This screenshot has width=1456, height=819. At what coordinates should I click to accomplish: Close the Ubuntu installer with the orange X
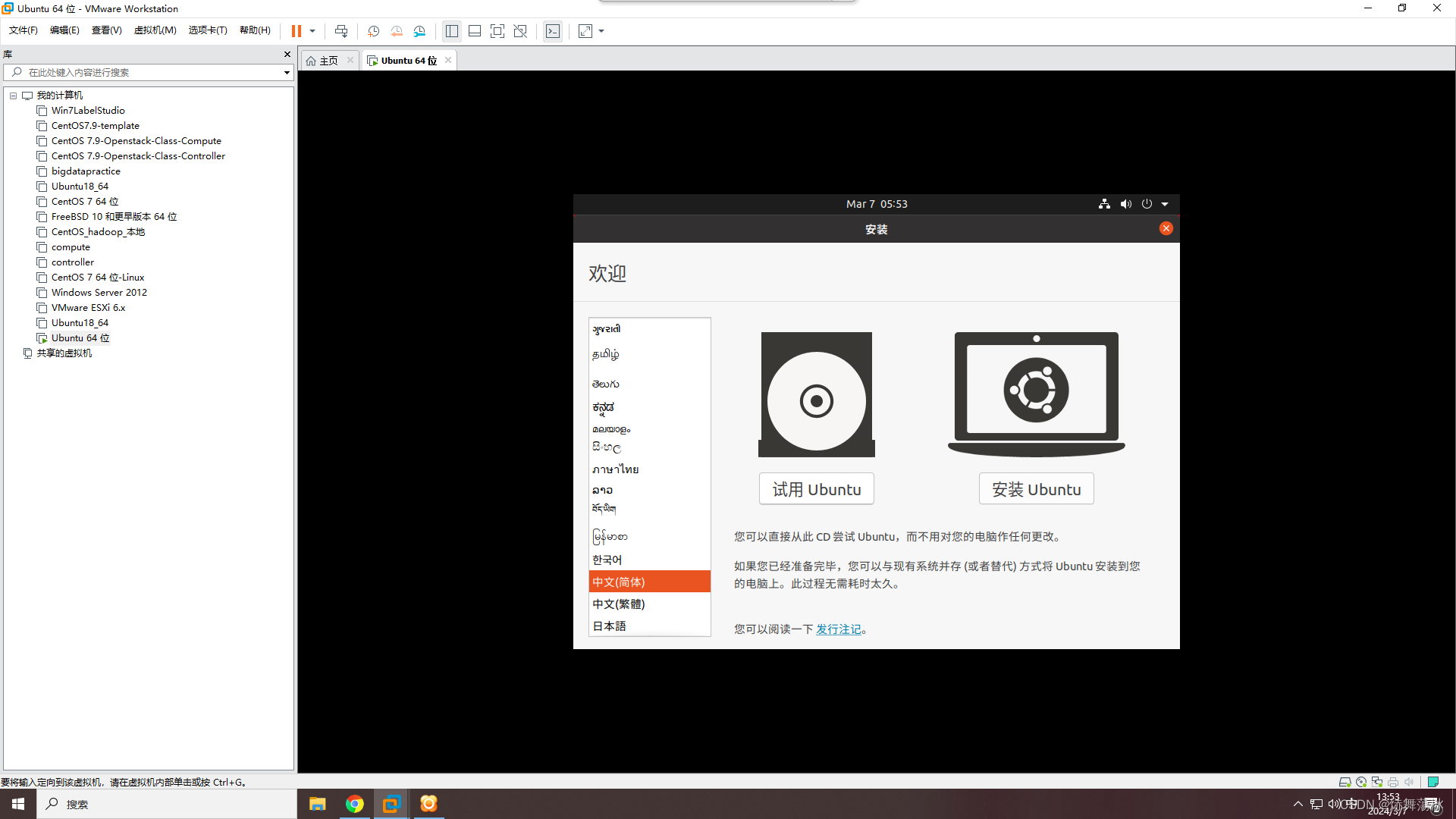pos(1166,228)
